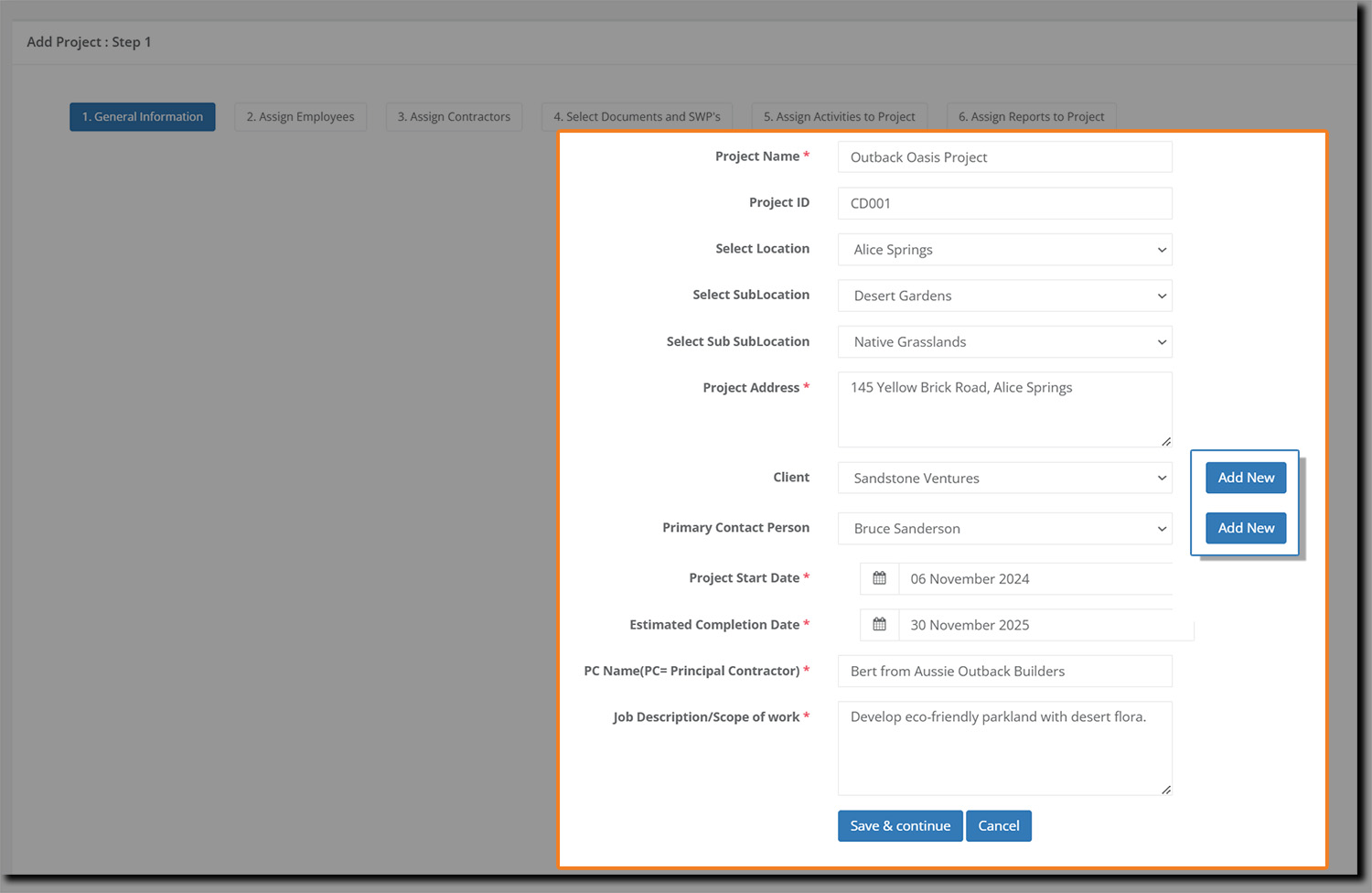This screenshot has width=1372, height=893.
Task: Click the Cancel button
Action: (x=999, y=825)
